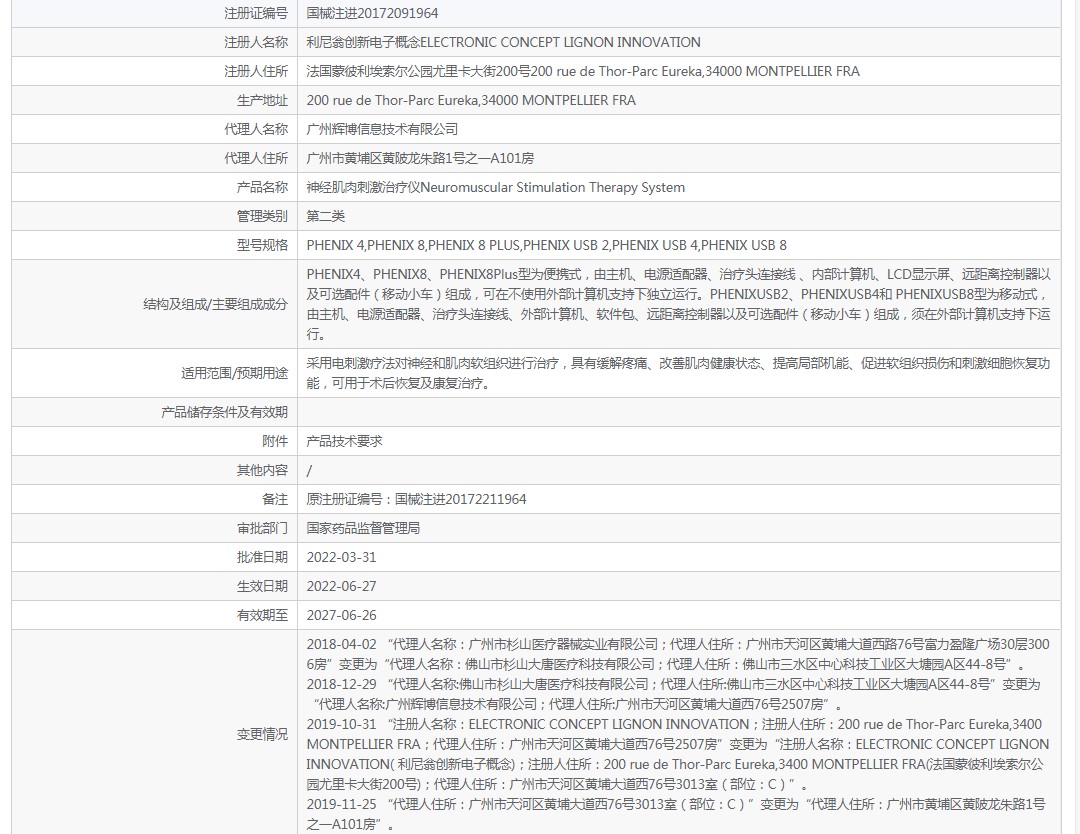Image resolution: width=1080 pixels, height=834 pixels.
Task: Click the 注册人名称 label
Action: [256, 42]
